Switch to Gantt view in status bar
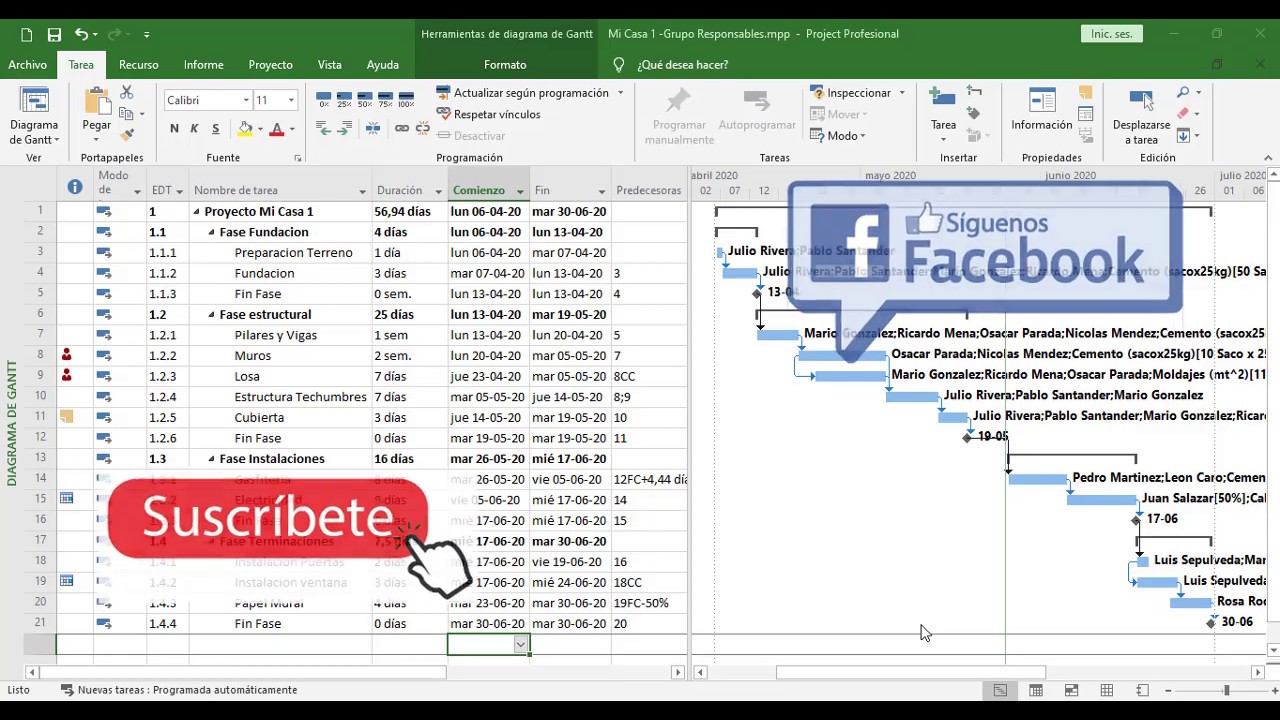The width and height of the screenshot is (1280, 720). [x=1000, y=690]
